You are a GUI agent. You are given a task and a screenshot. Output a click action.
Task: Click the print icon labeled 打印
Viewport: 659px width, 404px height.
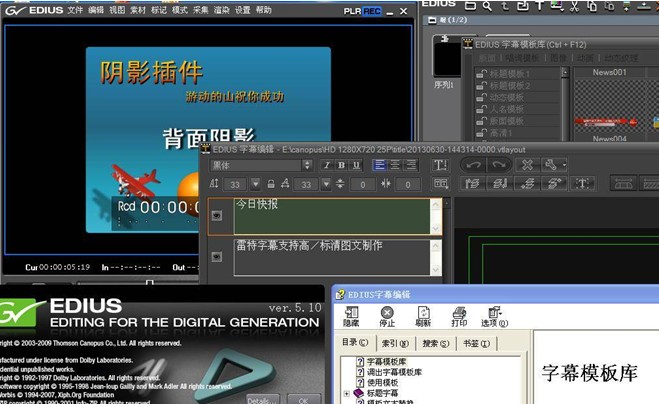pos(459,317)
